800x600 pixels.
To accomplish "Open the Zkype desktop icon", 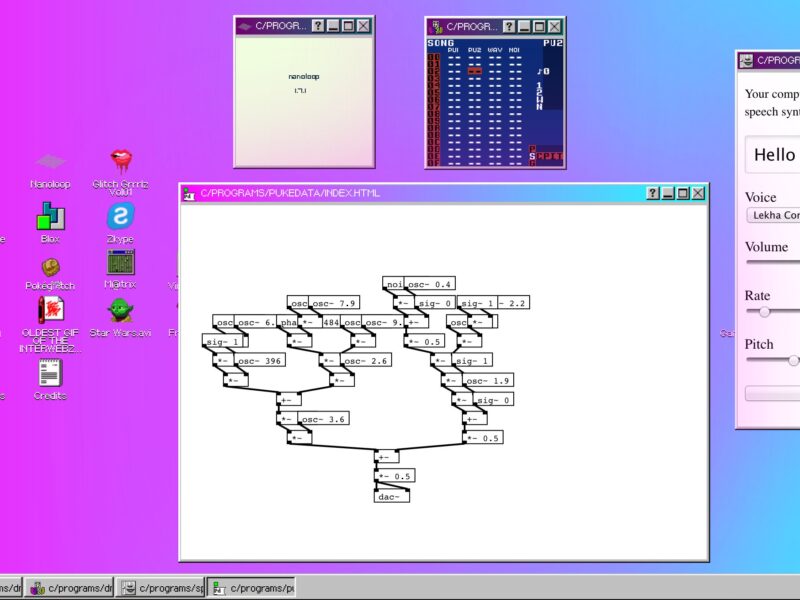I will coord(120,216).
